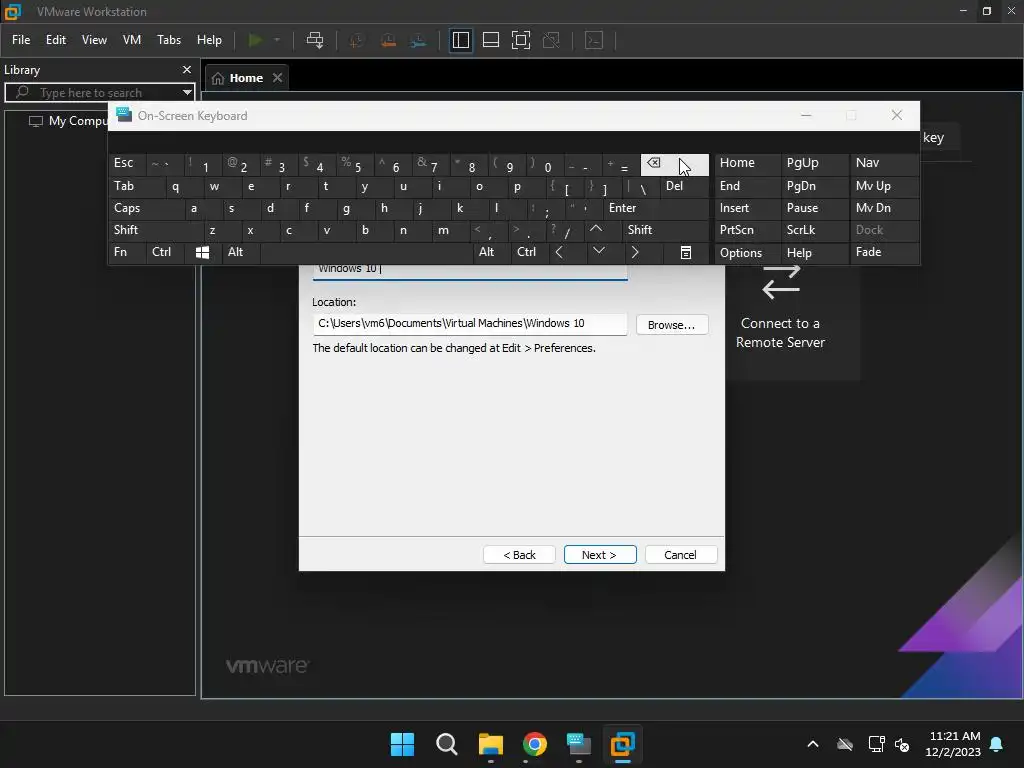This screenshot has height=768, width=1024.
Task: Close the Library panel
Action: pos(187,69)
